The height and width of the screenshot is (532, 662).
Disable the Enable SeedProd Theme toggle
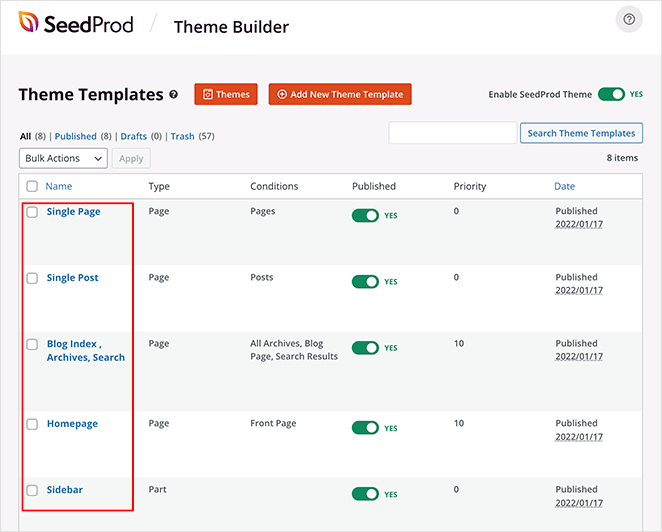pos(610,94)
